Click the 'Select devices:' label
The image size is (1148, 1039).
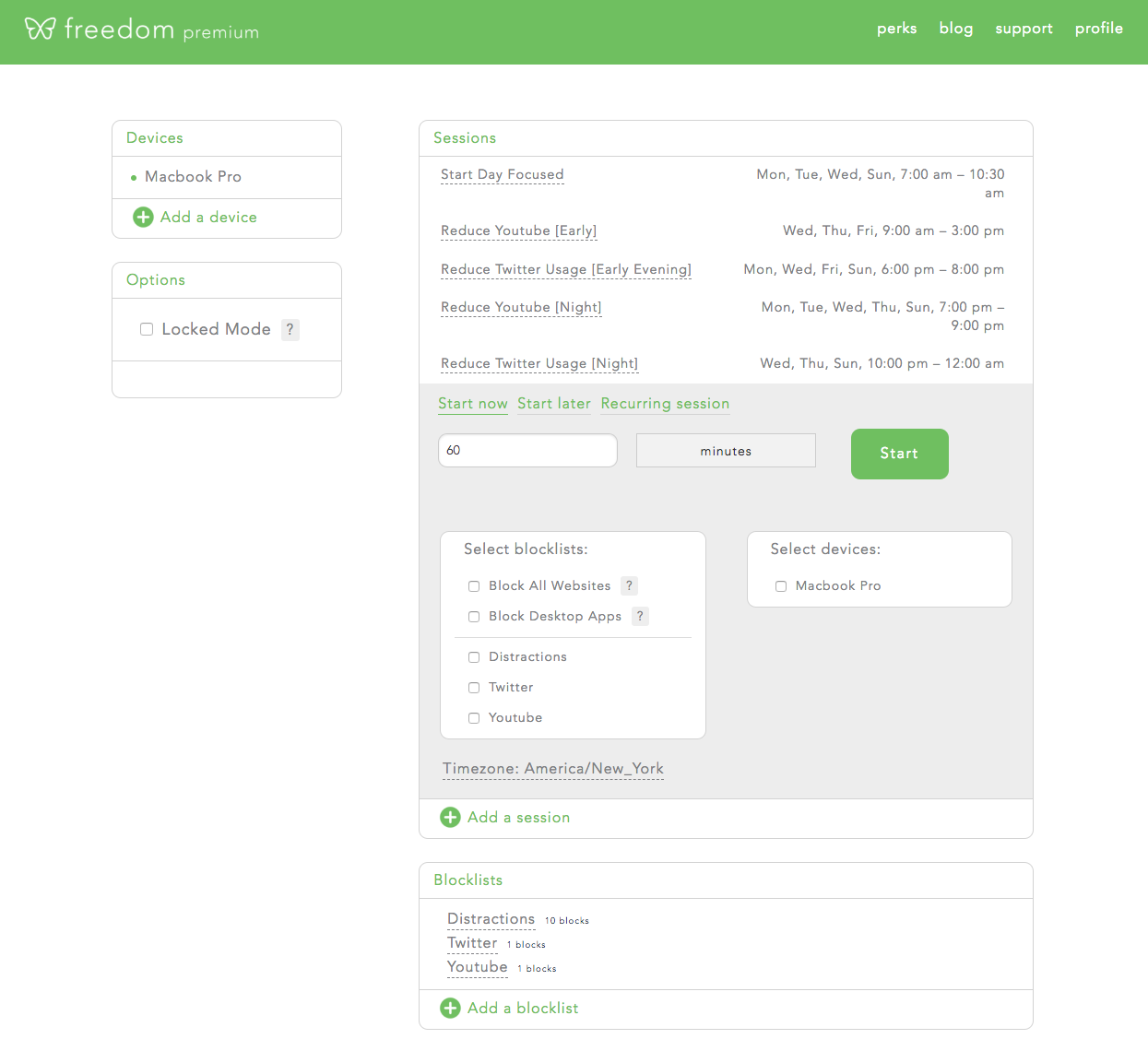(825, 549)
